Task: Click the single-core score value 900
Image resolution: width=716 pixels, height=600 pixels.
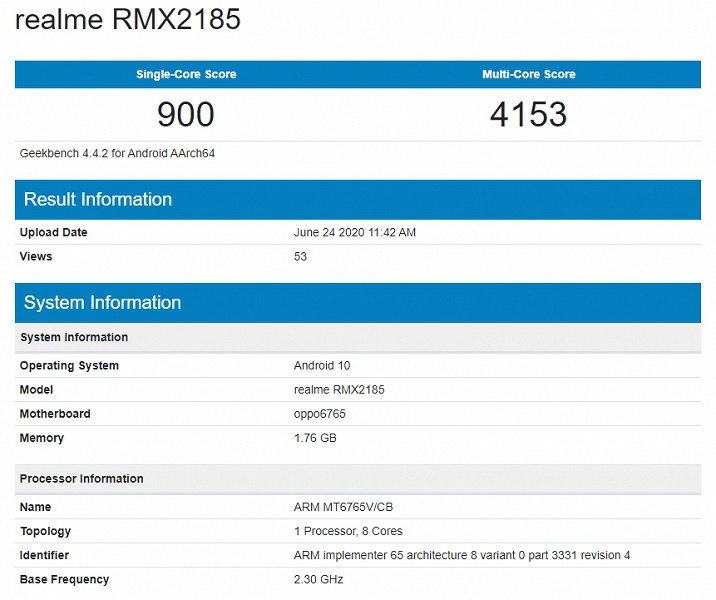Action: pyautogui.click(x=186, y=114)
